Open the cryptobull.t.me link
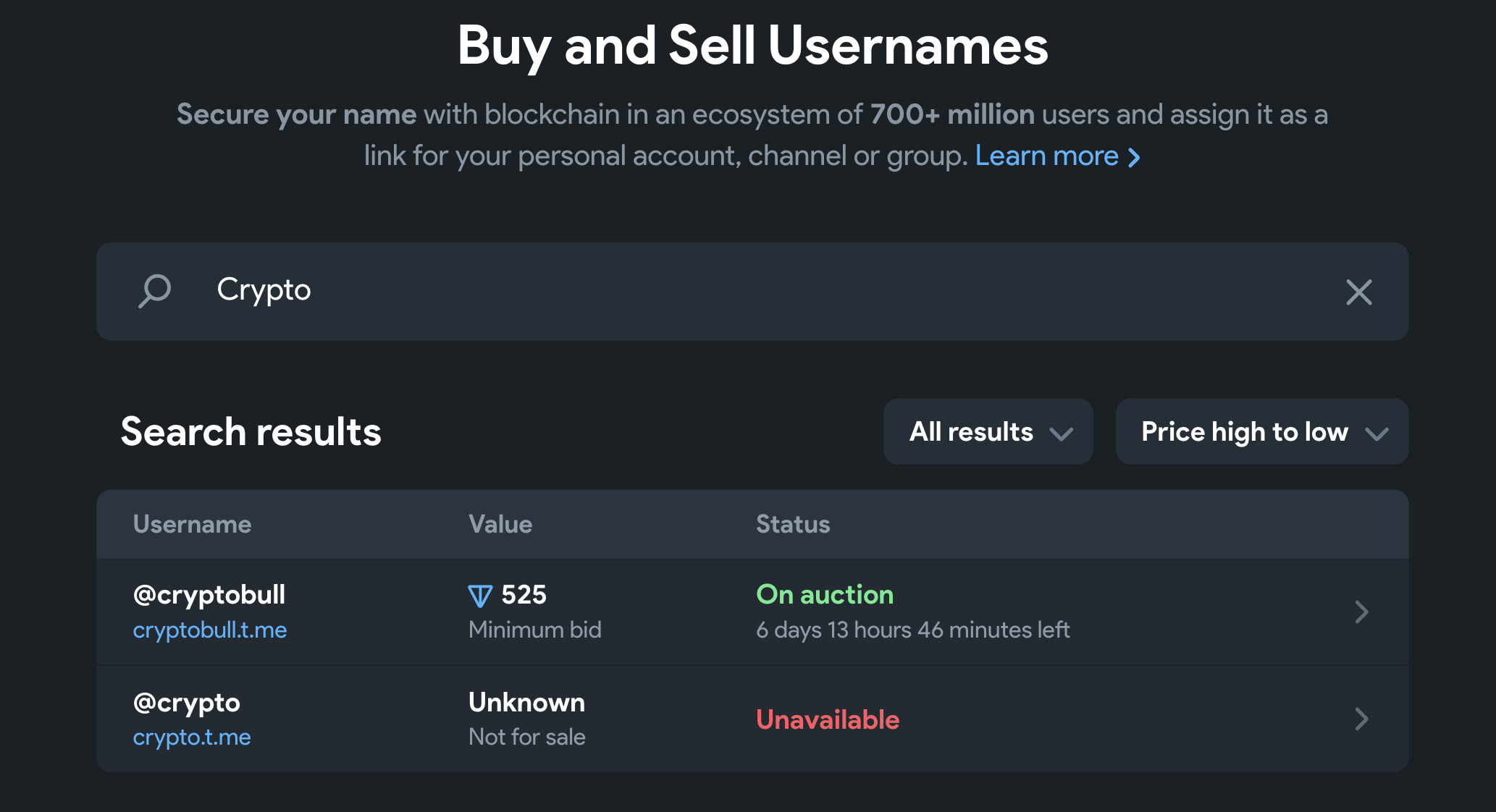 tap(210, 630)
